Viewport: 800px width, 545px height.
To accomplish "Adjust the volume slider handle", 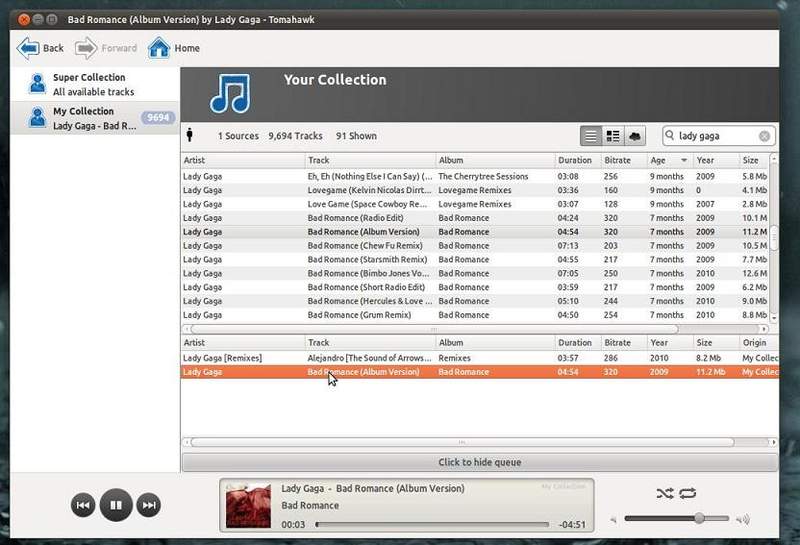I will point(699,518).
